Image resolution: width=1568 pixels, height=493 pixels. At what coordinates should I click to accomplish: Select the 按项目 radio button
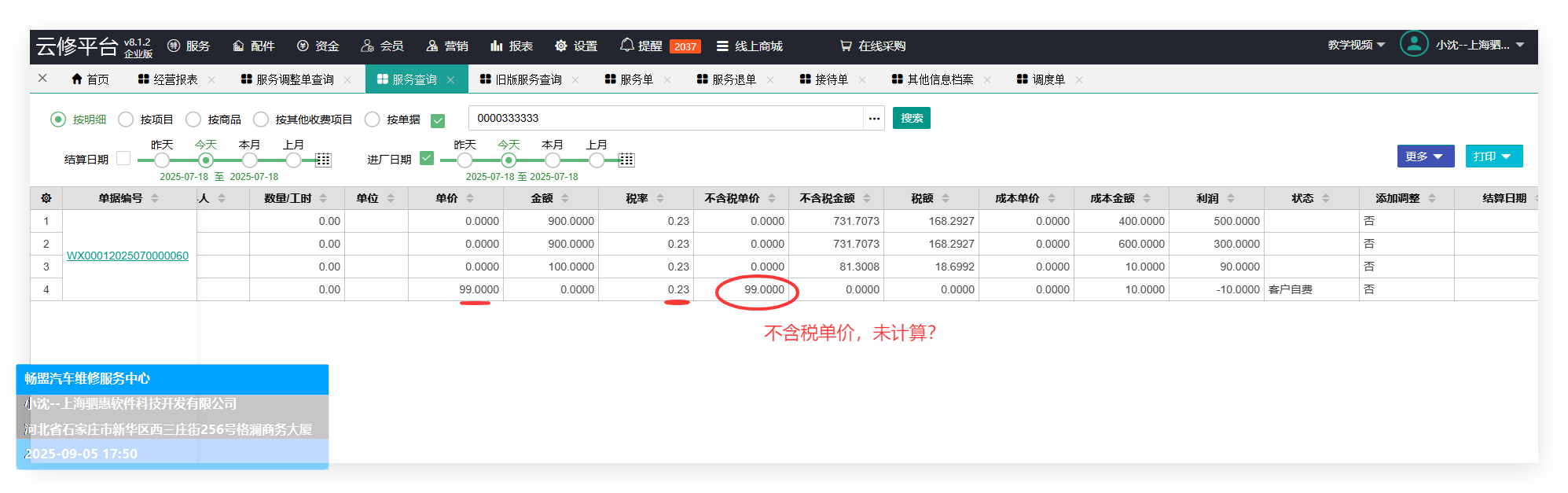click(x=126, y=120)
